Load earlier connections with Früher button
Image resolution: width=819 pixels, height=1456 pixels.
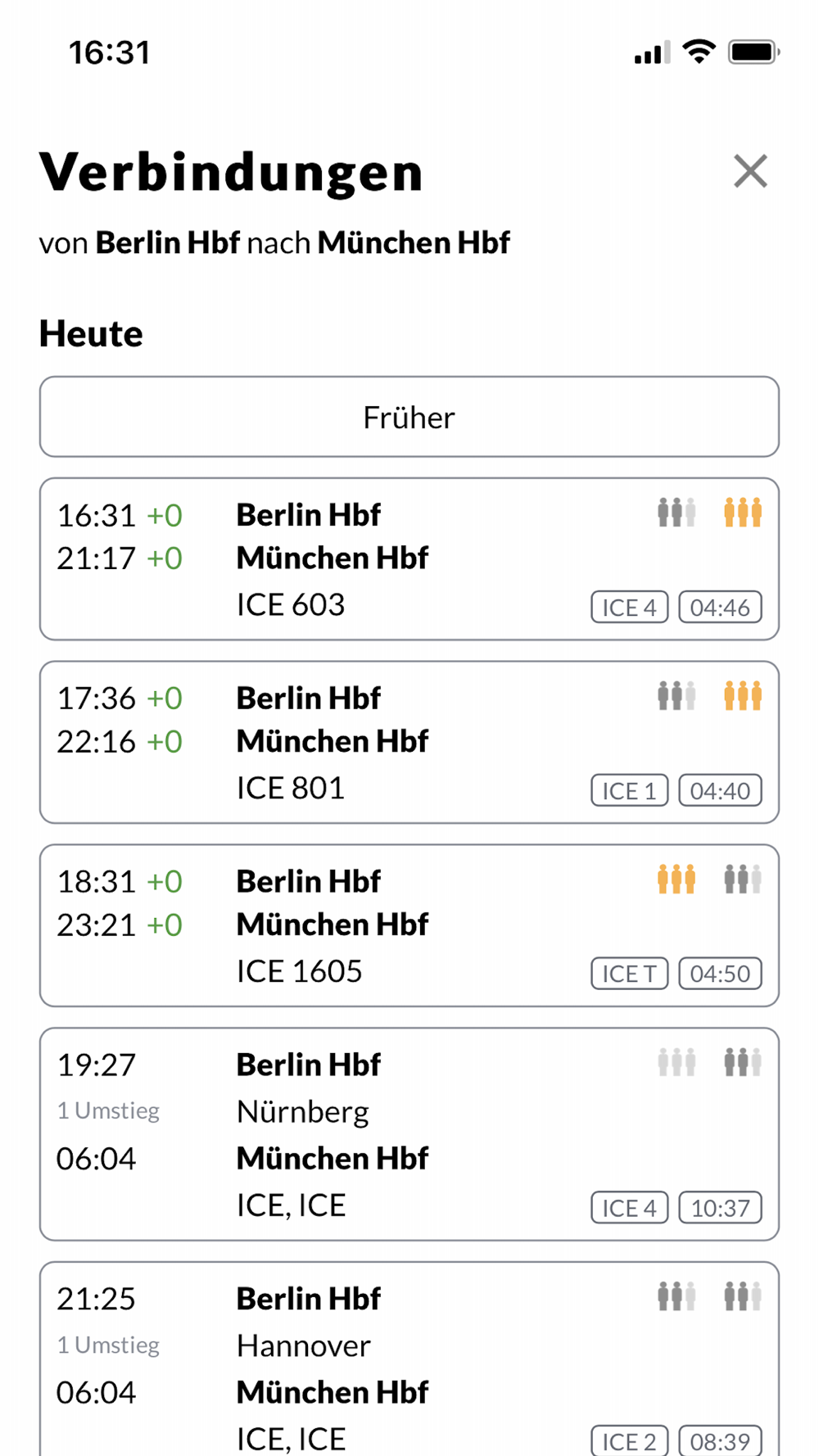pyautogui.click(x=409, y=417)
